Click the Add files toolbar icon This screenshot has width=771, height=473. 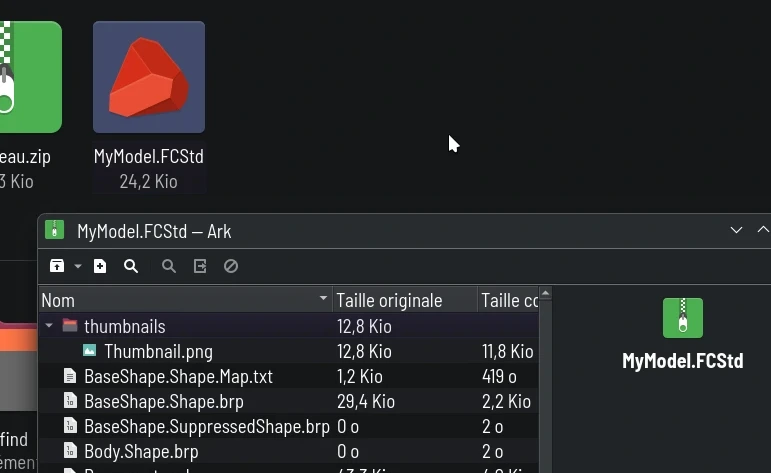(x=100, y=266)
